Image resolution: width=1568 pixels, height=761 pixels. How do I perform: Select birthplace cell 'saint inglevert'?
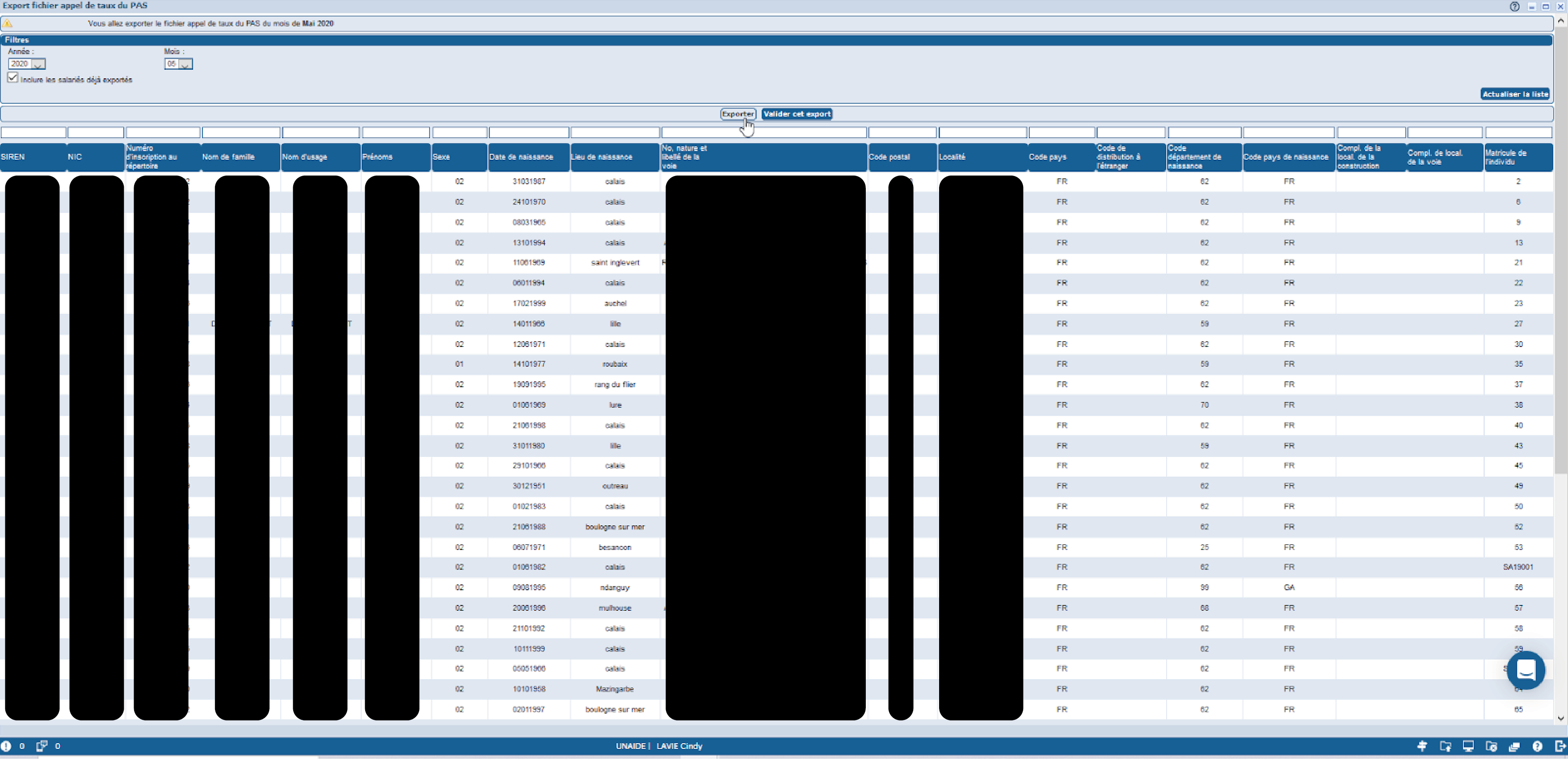[615, 263]
